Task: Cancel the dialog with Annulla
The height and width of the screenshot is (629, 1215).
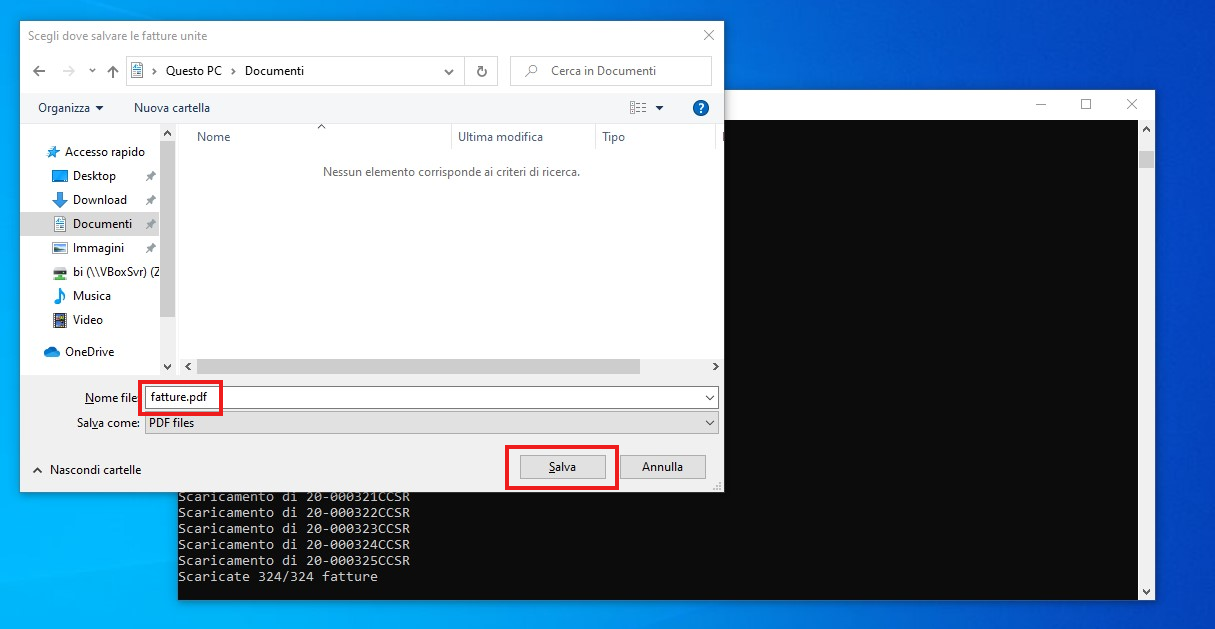Action: click(662, 467)
